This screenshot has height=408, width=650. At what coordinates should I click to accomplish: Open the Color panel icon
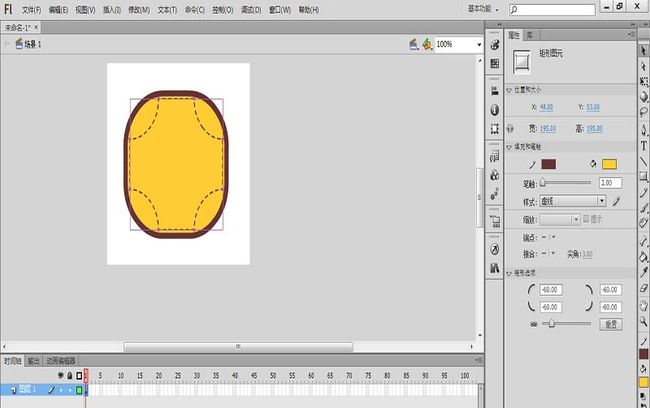pos(495,45)
